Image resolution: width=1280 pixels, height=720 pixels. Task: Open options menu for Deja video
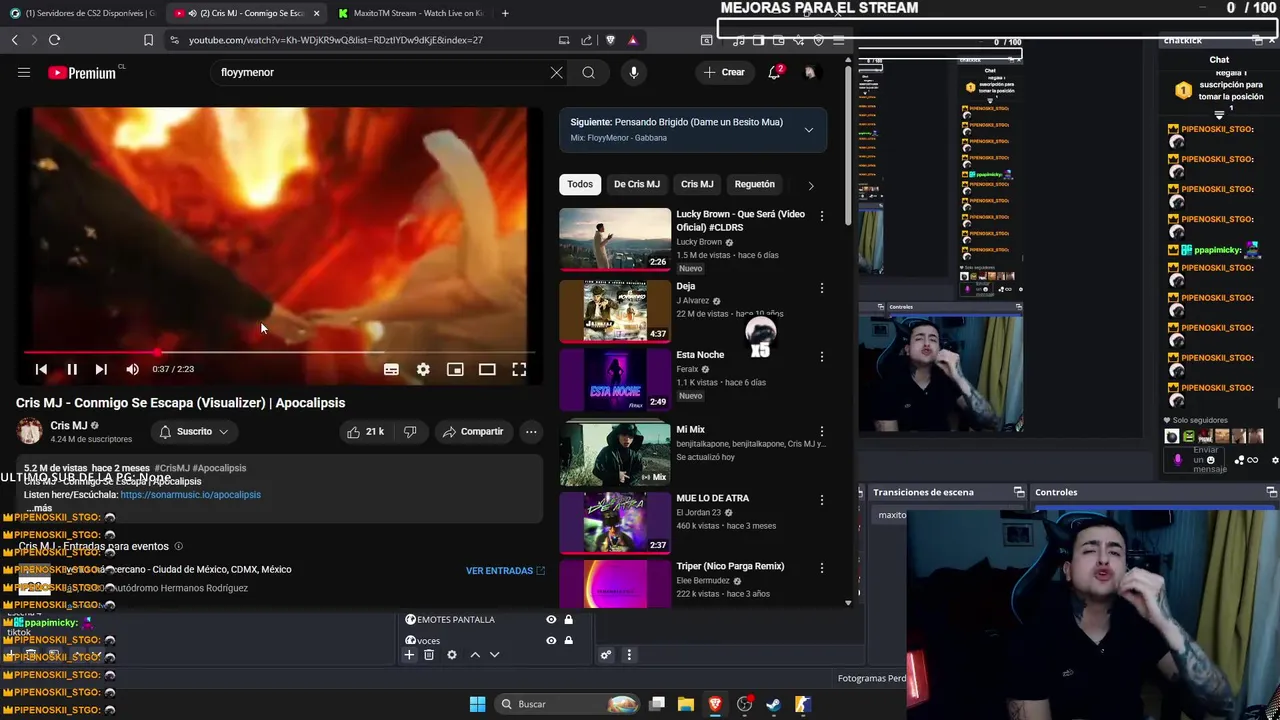822,288
